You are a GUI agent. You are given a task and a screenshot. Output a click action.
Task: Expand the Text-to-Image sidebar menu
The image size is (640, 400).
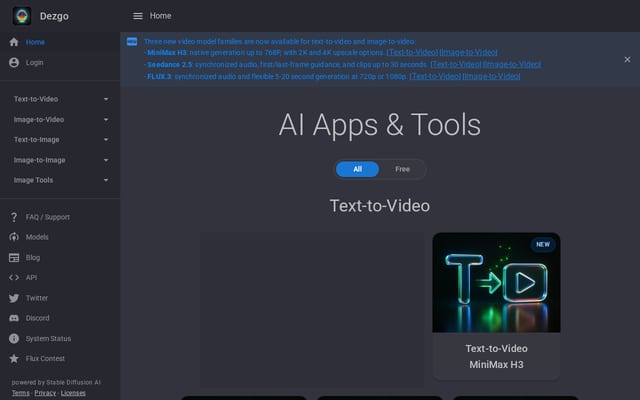pyautogui.click(x=60, y=140)
